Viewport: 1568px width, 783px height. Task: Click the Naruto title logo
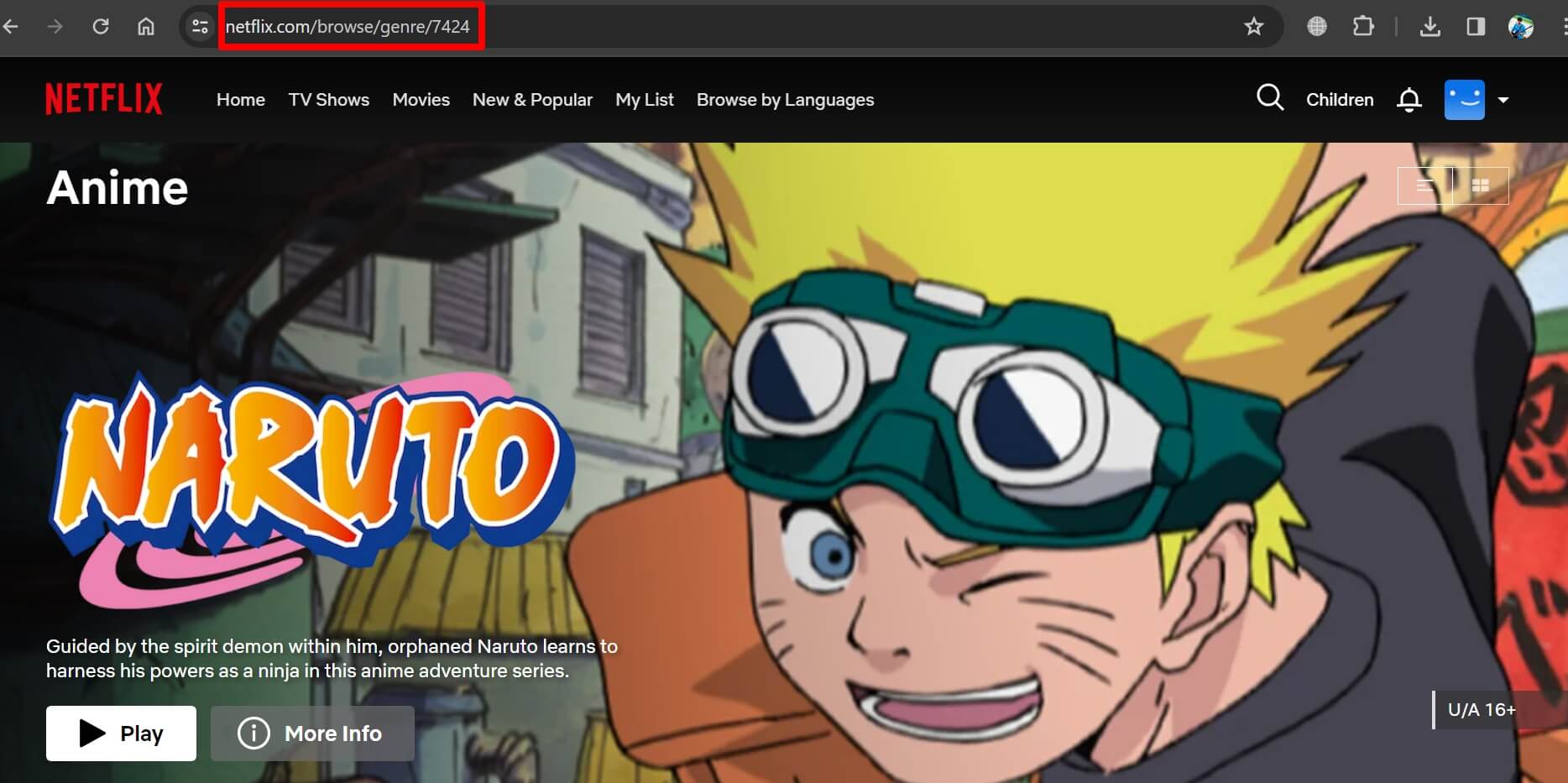coord(312,490)
